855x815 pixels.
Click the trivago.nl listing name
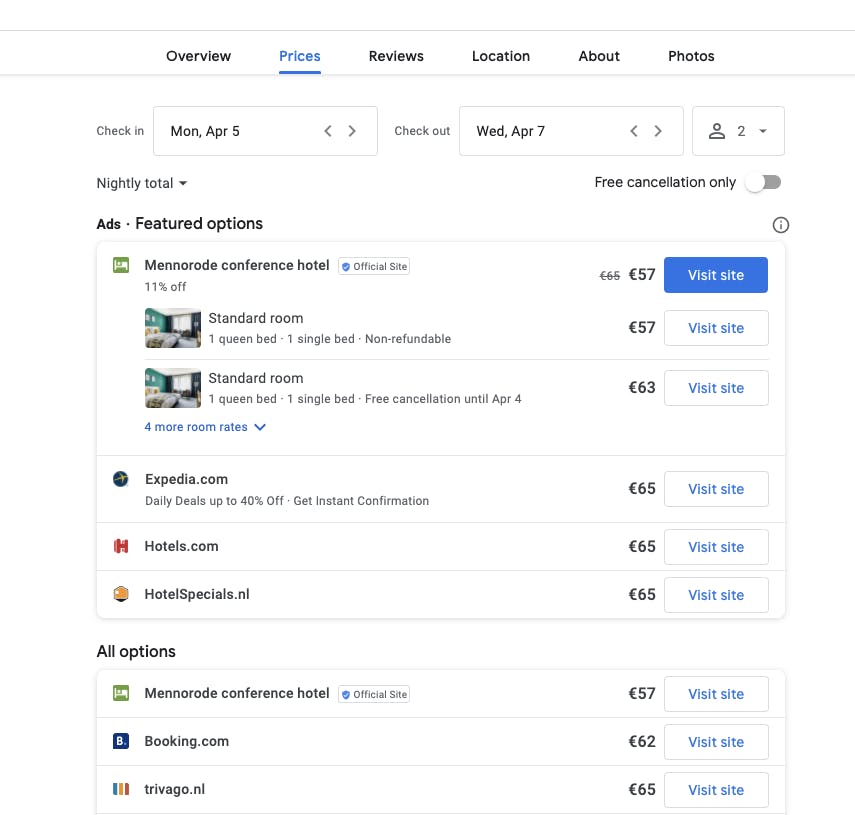pos(174,789)
